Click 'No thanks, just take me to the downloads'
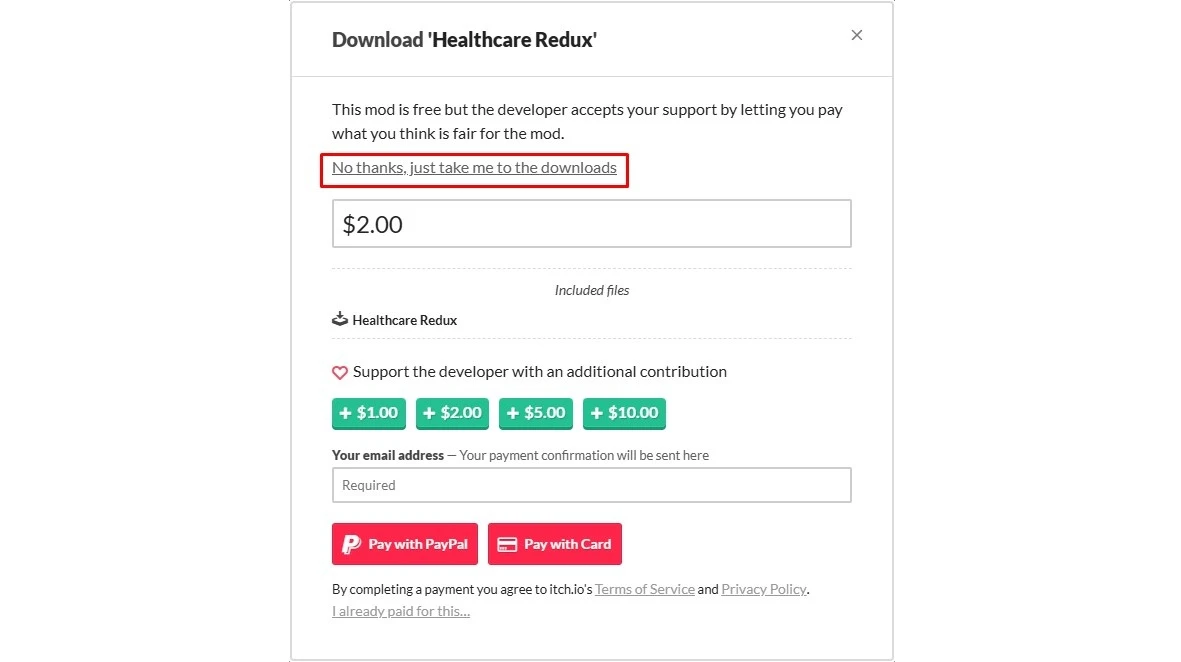 pyautogui.click(x=474, y=168)
